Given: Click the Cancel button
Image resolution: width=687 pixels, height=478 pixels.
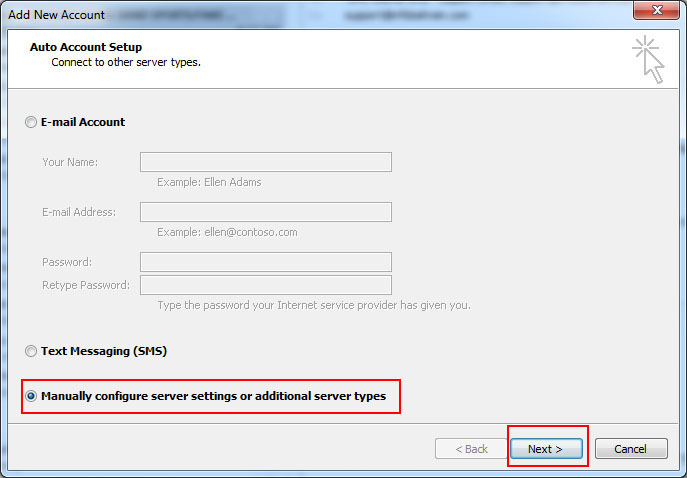Looking at the screenshot, I should coord(630,449).
